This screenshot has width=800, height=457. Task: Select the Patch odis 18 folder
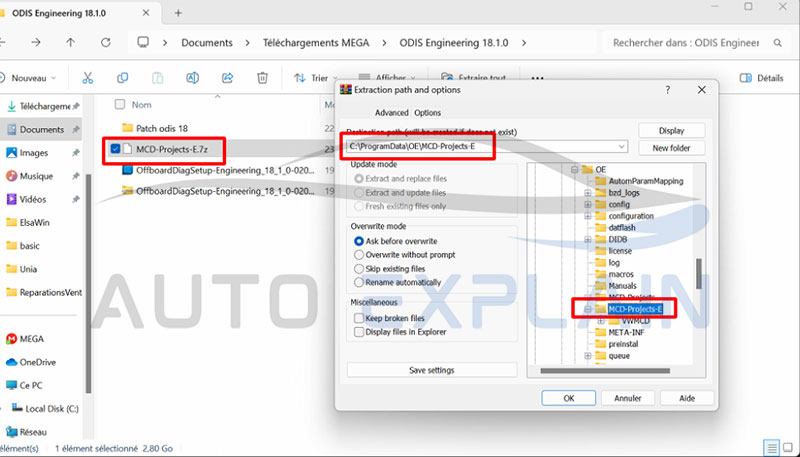click(162, 128)
